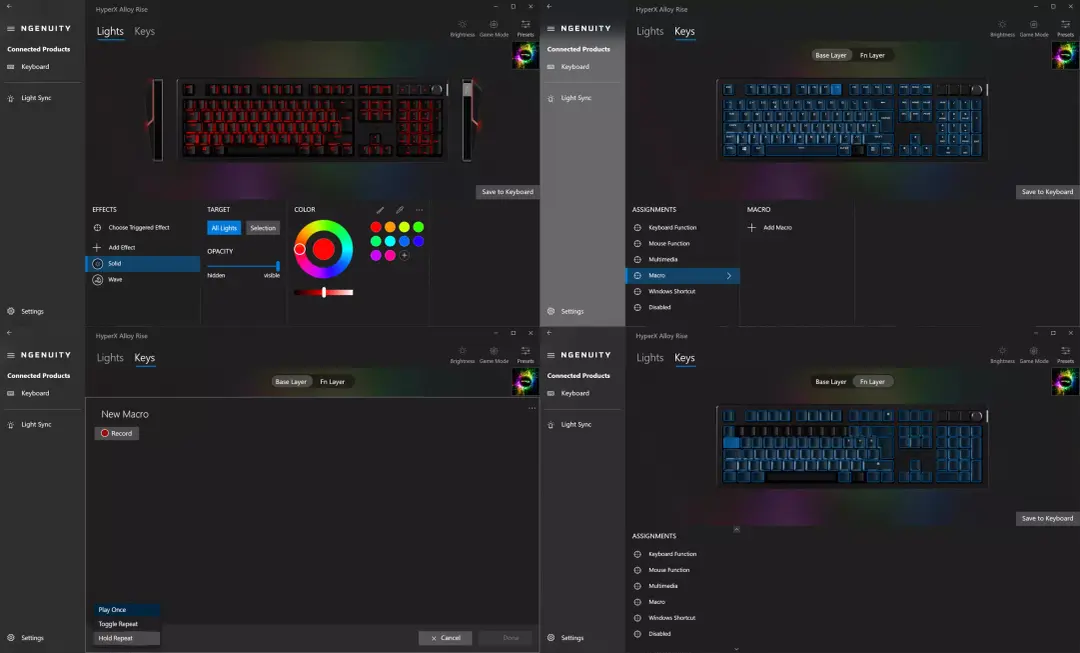Open the ellipsis menu in the COLOR panel

419,210
